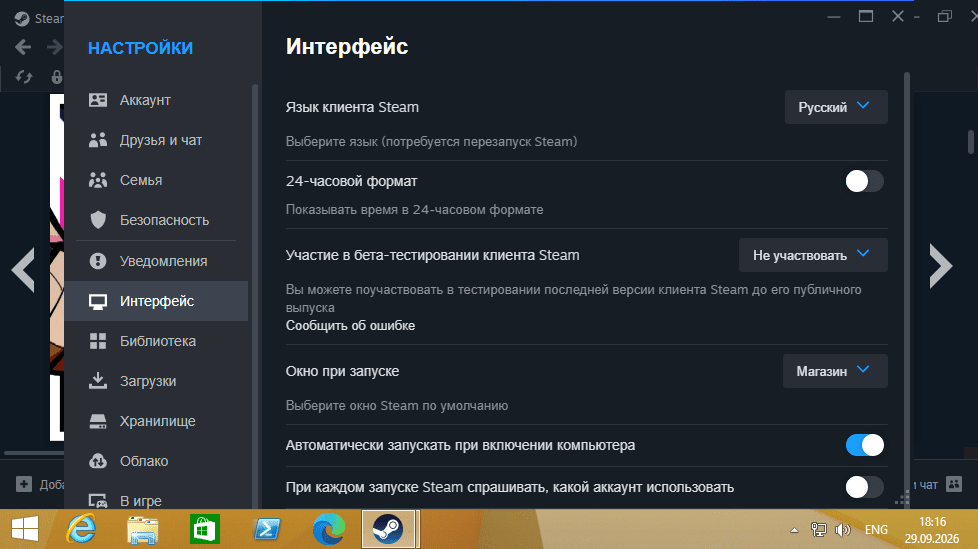
Task: Select Хранилище settings tab
Action: (156, 421)
